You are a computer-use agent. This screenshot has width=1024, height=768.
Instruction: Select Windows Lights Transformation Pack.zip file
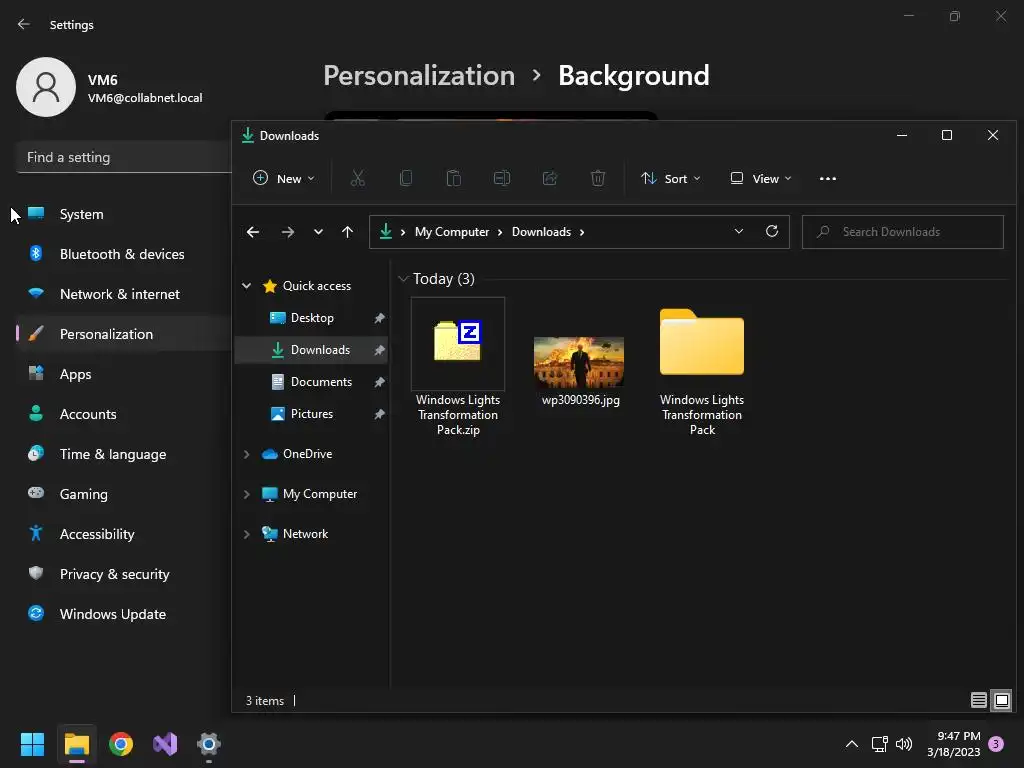click(x=458, y=368)
